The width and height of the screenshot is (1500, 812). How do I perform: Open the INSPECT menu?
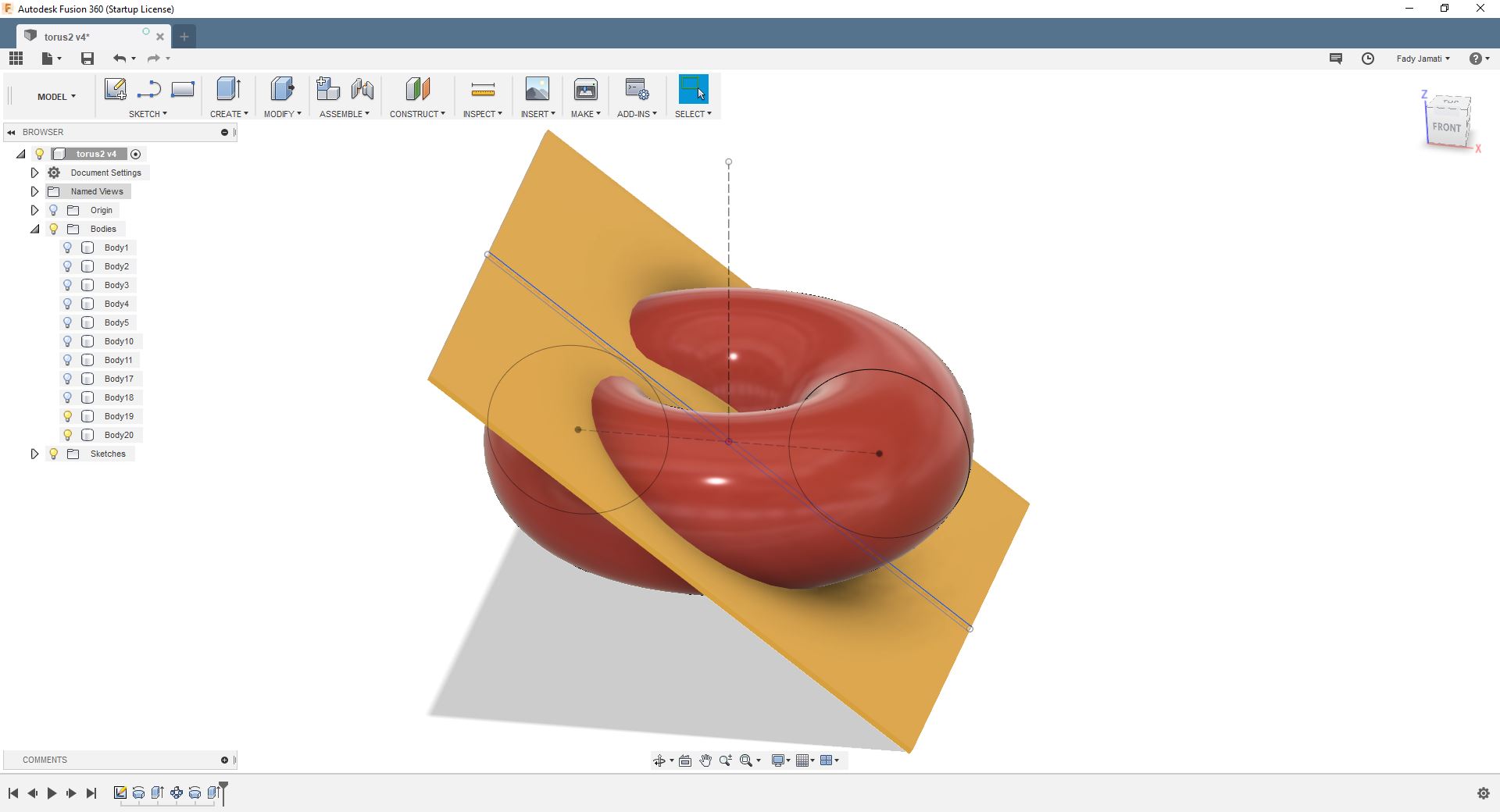coord(483,114)
